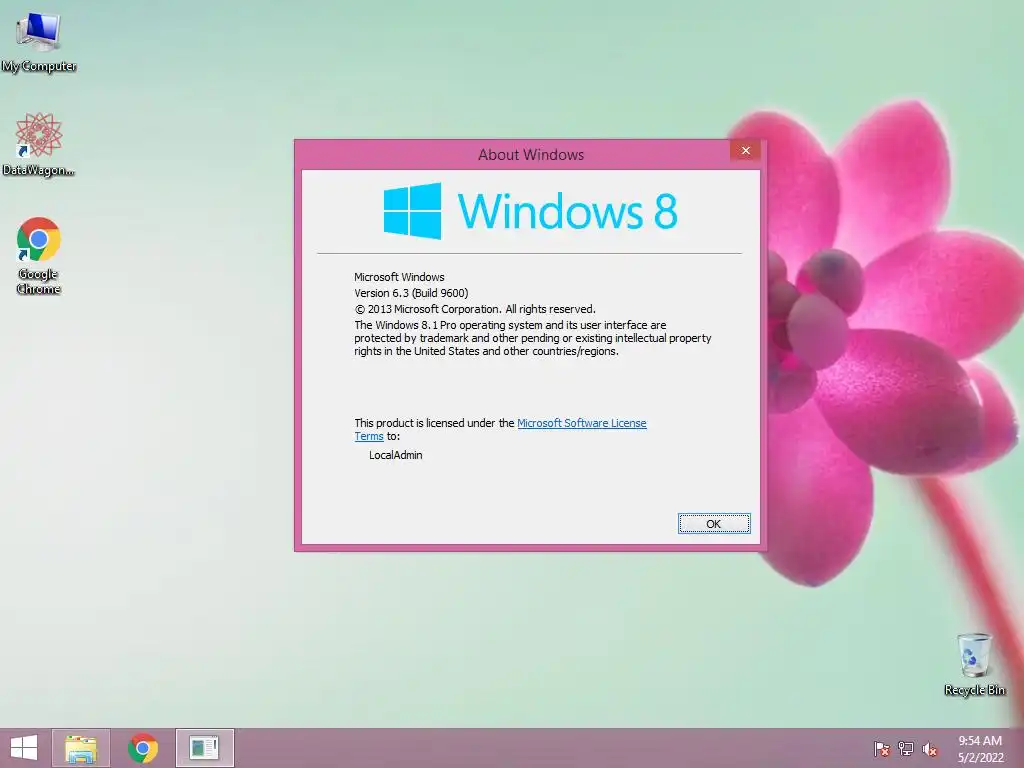Close the About Windows dialog
The height and width of the screenshot is (768, 1024).
point(745,151)
